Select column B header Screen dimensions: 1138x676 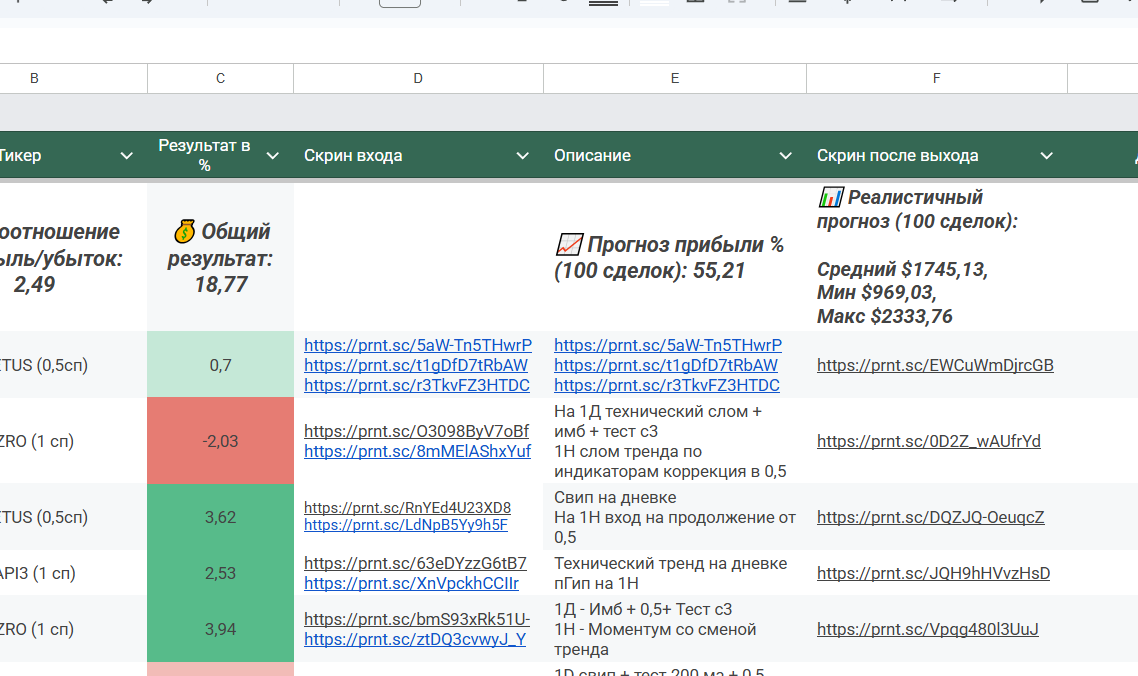73,78
